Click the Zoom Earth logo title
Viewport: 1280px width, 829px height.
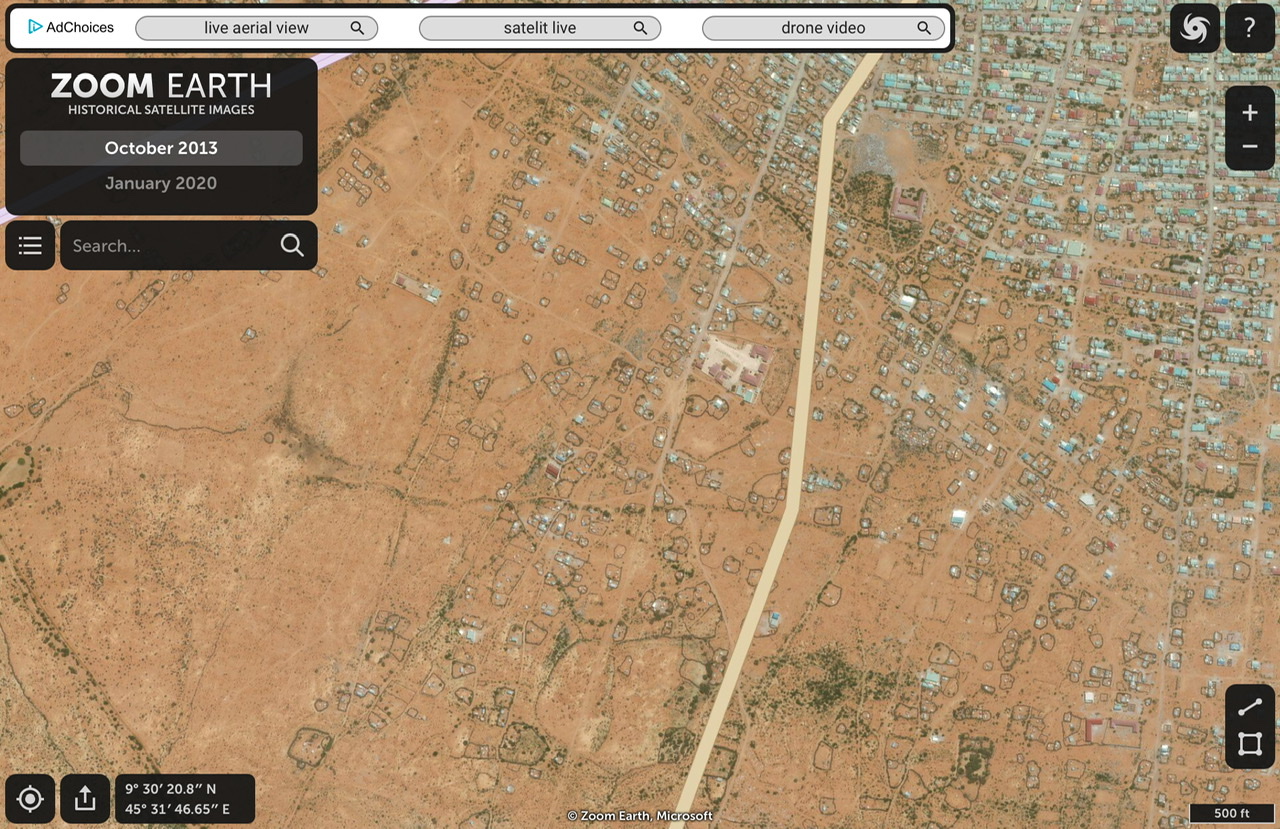click(161, 93)
